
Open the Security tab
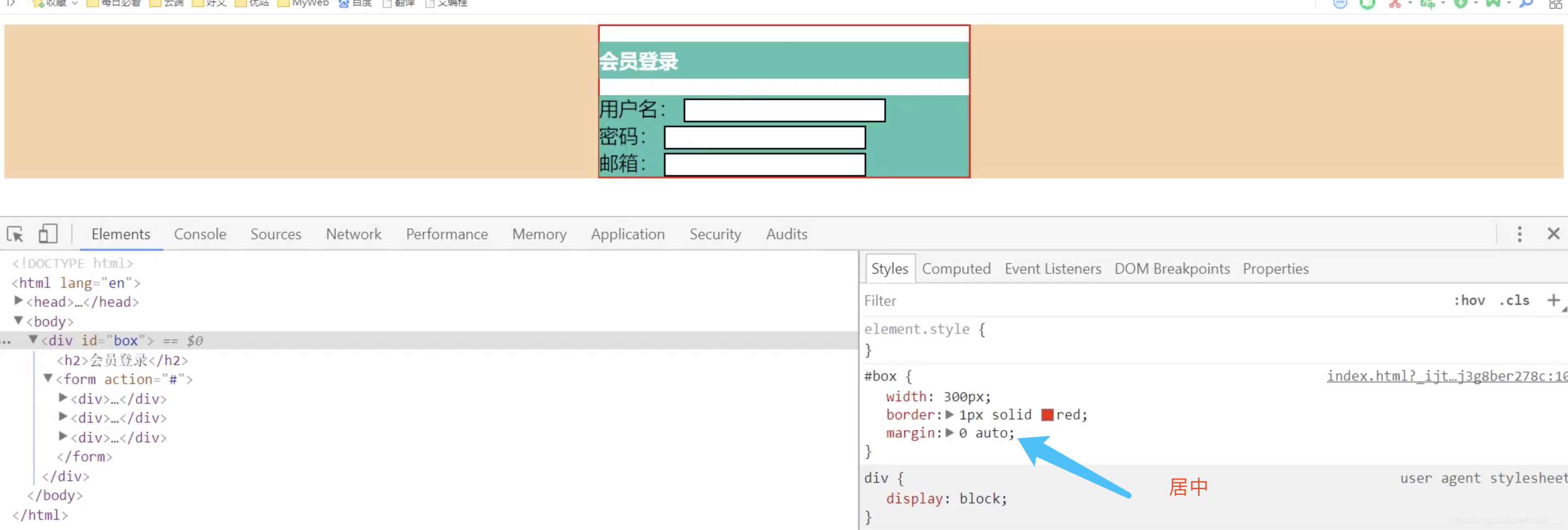(x=715, y=234)
